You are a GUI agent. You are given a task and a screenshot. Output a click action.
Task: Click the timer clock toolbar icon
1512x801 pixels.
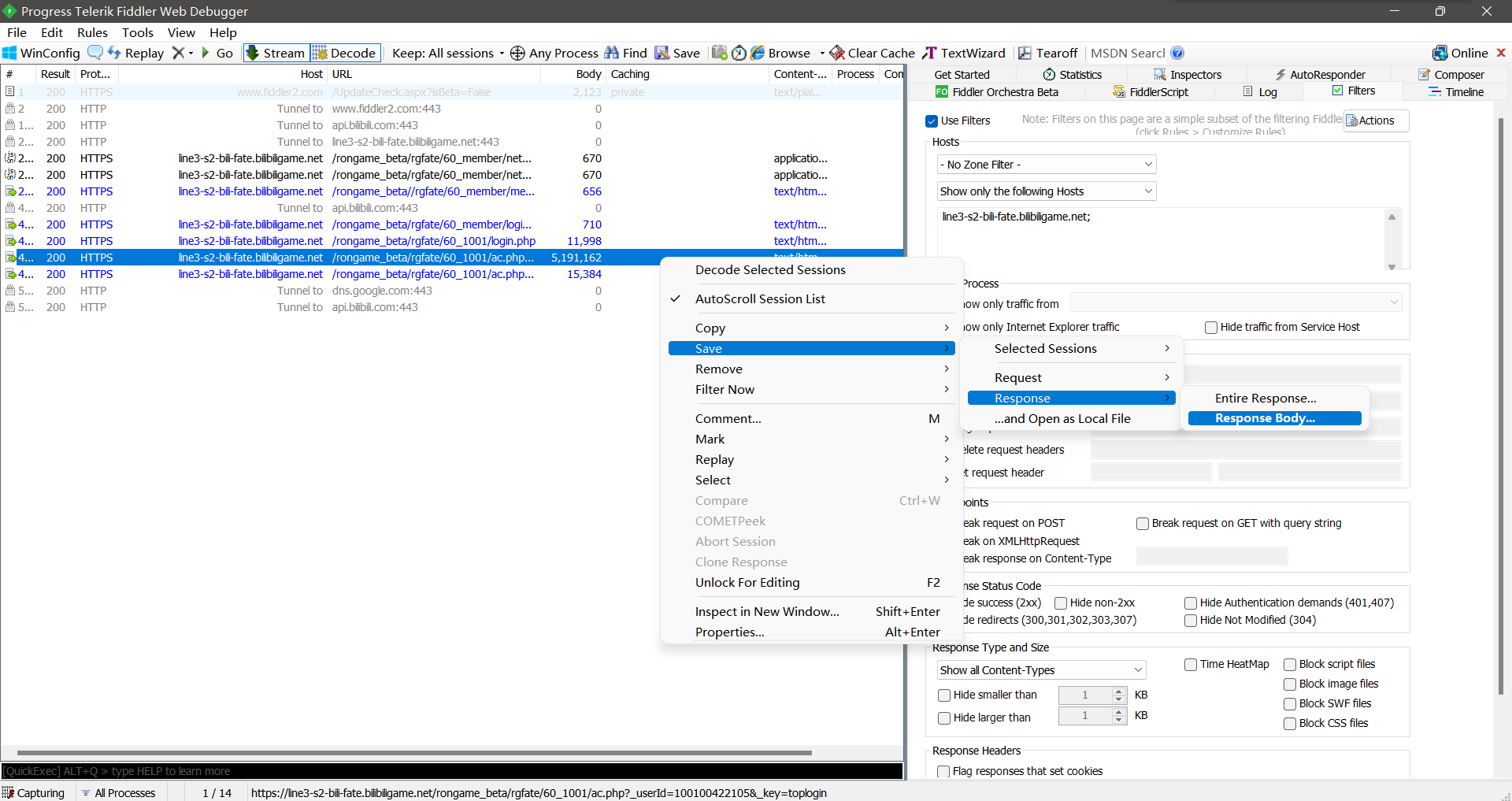[739, 53]
